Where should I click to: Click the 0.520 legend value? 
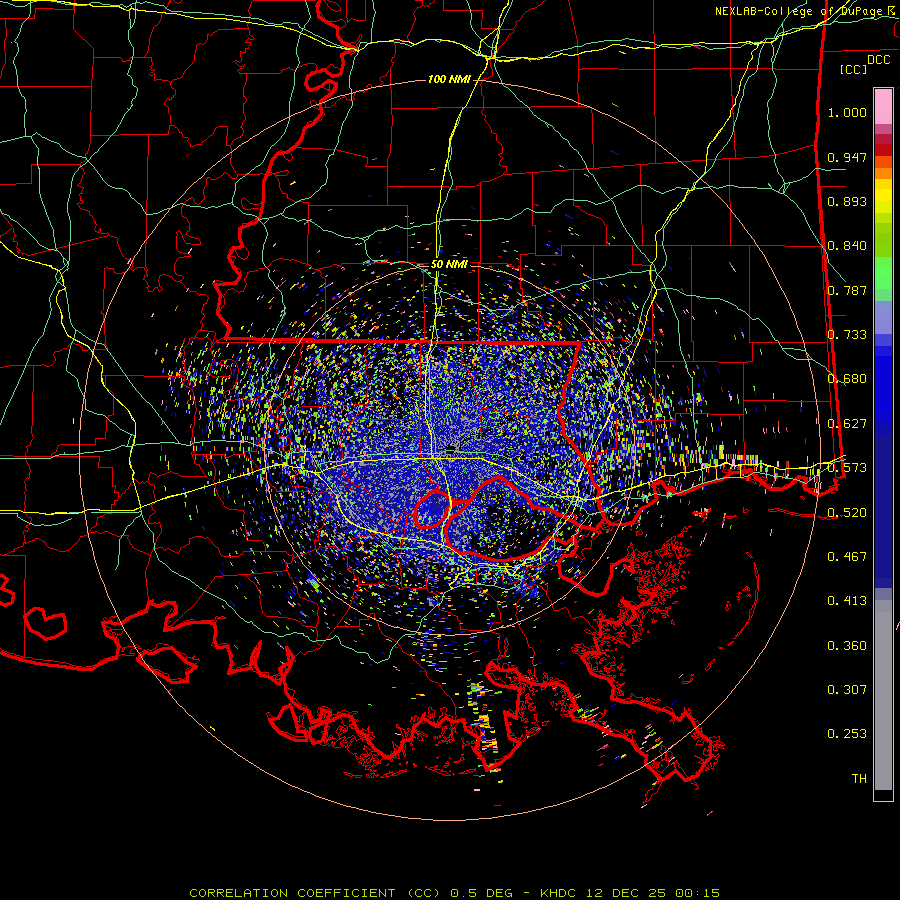tap(847, 512)
